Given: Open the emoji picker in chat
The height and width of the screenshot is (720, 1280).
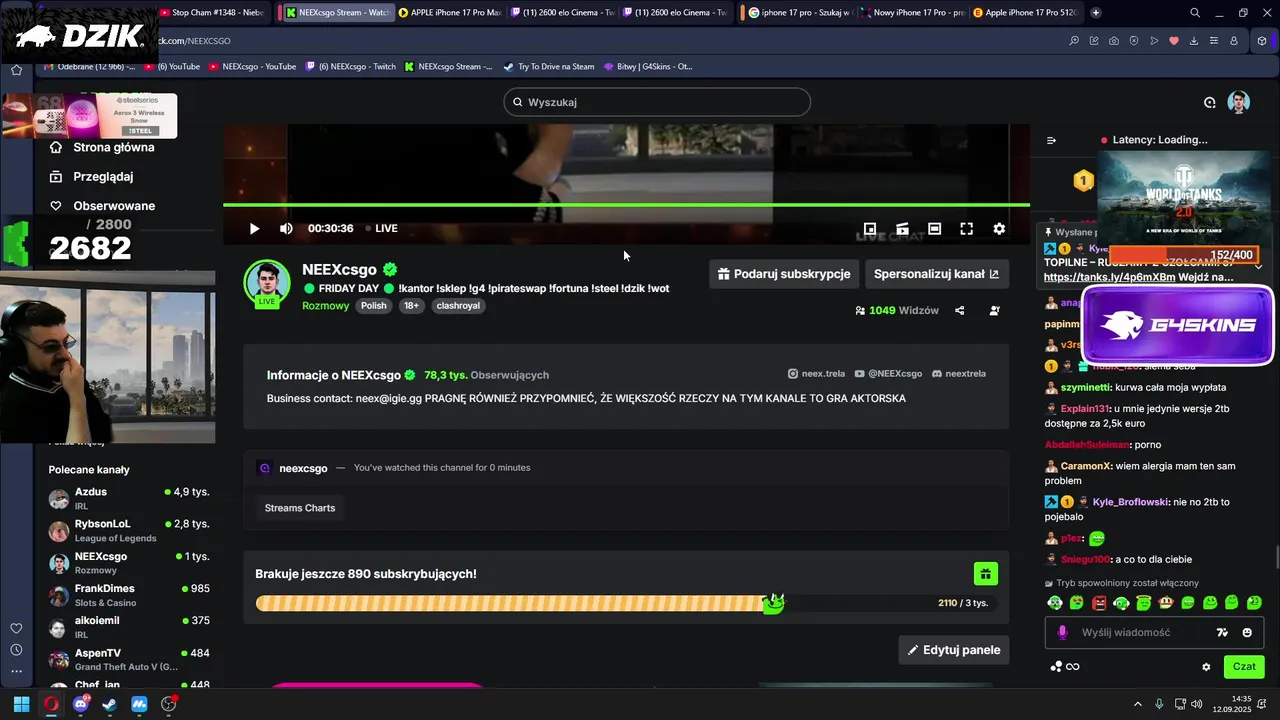Looking at the screenshot, I should (1247, 632).
